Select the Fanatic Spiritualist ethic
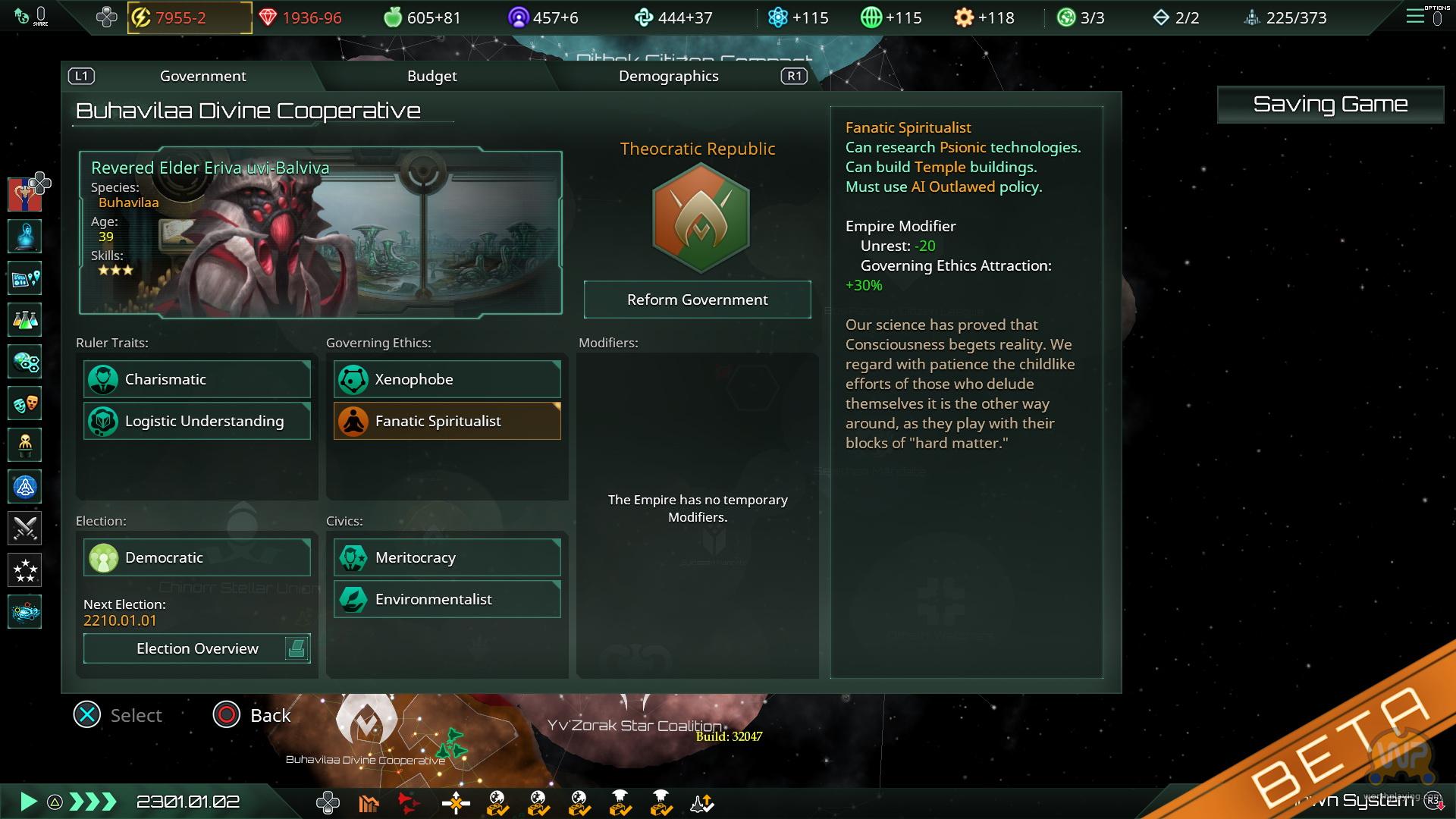This screenshot has width=1456, height=819. pos(447,421)
